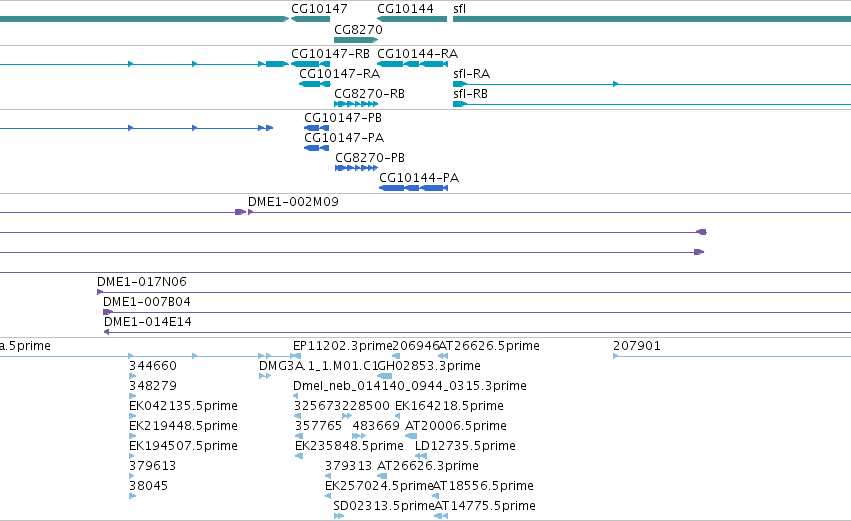The image size is (851, 521).
Task: Click the EK042135.5prime label
Action: (x=183, y=406)
